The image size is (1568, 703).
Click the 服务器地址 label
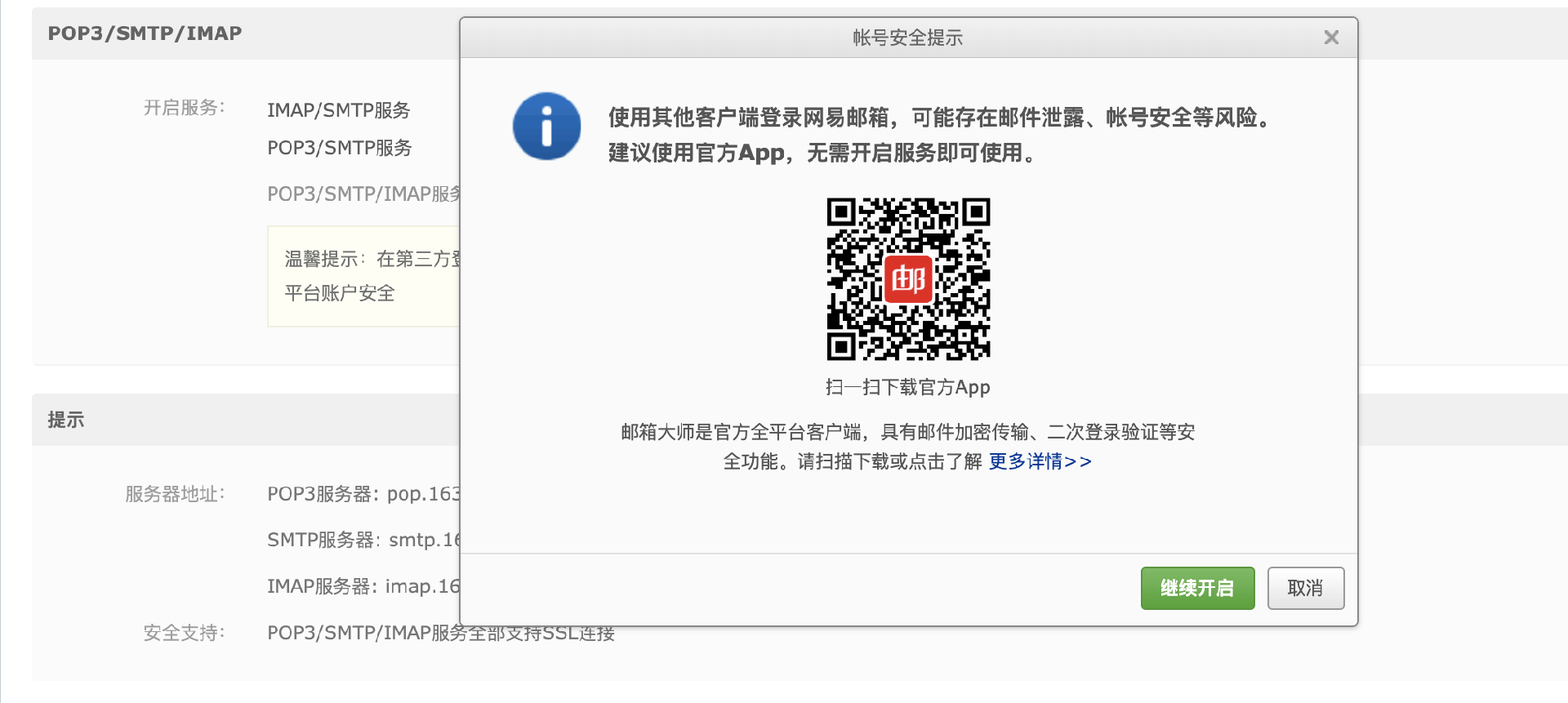tap(175, 494)
